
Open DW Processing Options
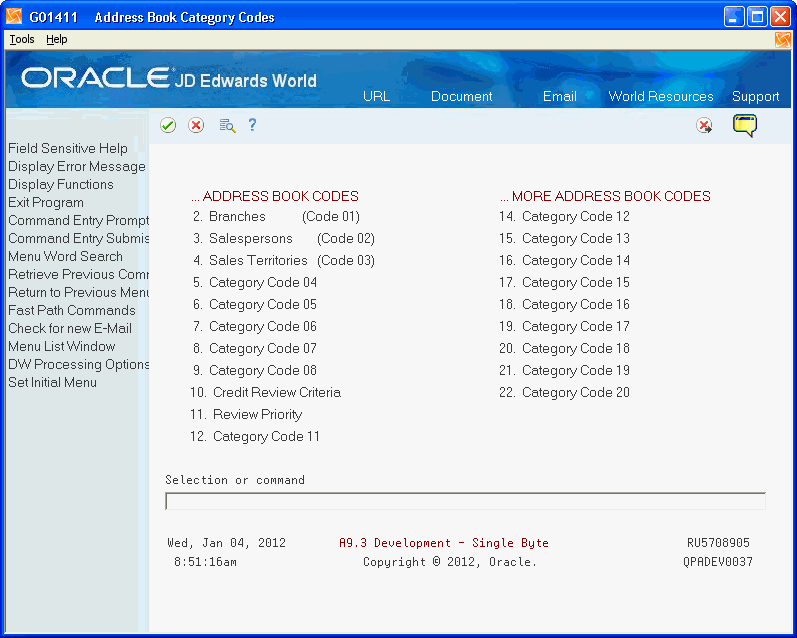[78, 364]
